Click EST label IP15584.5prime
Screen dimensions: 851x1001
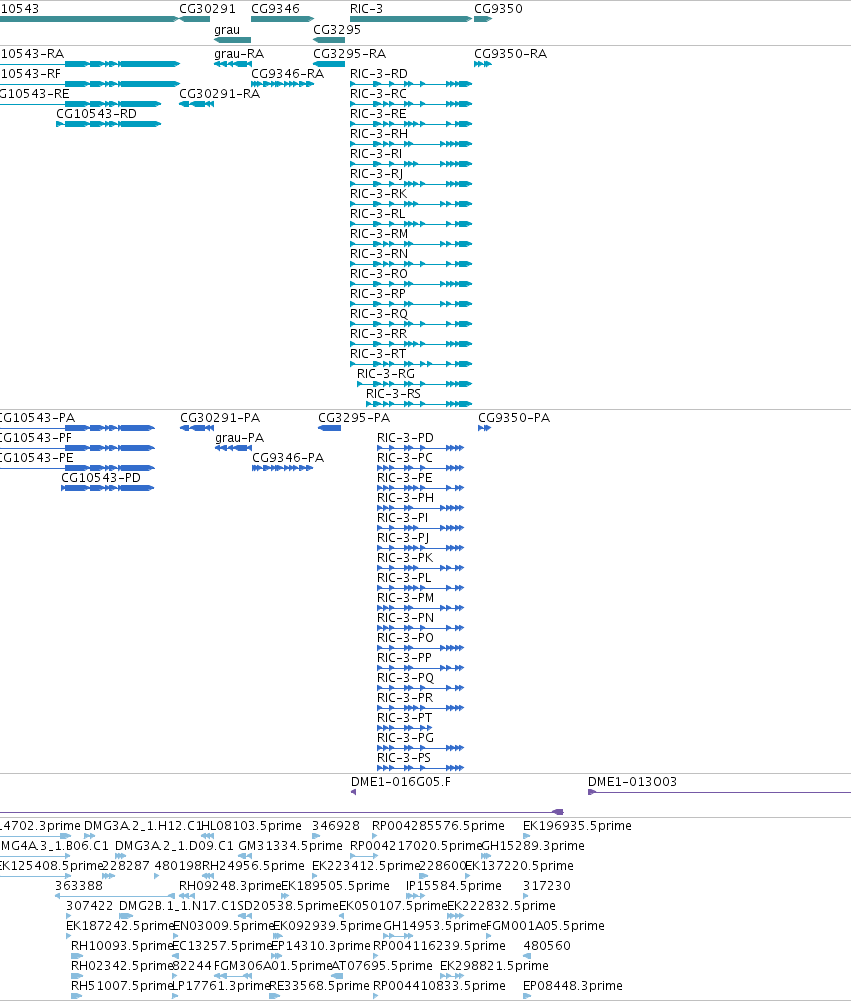click(454, 886)
